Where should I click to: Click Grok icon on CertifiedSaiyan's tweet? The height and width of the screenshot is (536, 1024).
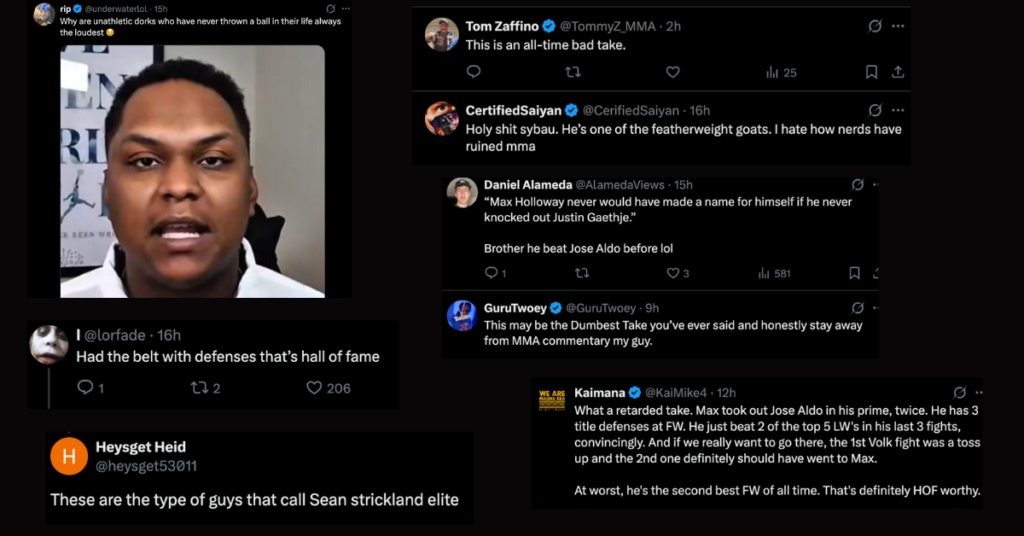coord(875,110)
